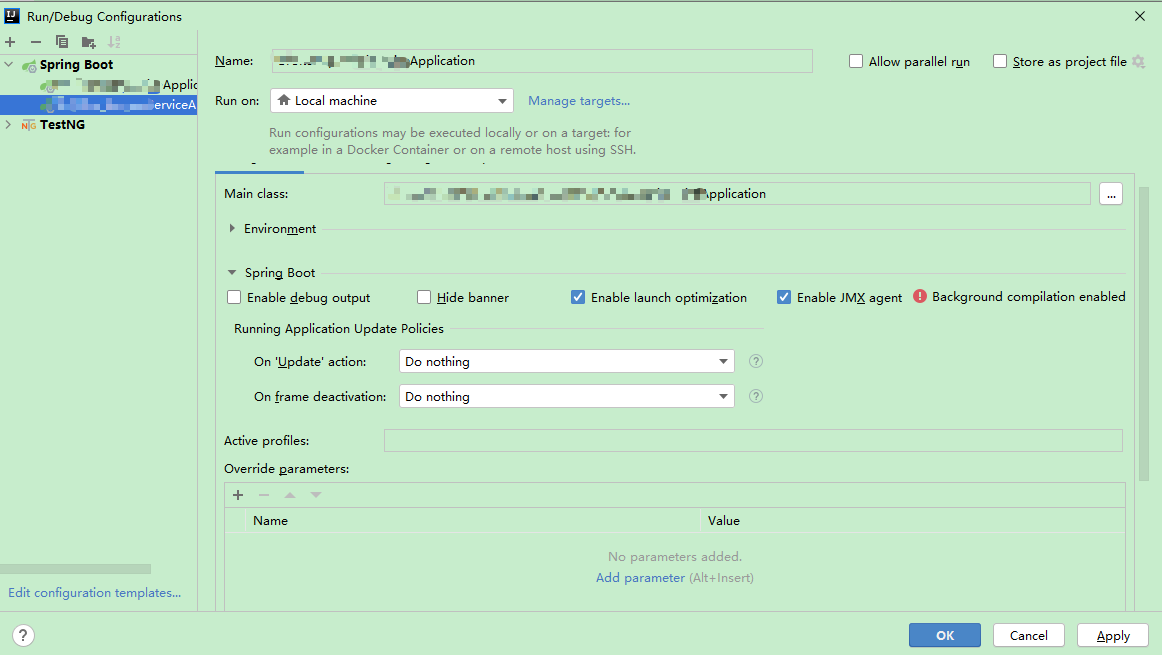Click the Background compilation warning icon
This screenshot has height=655, width=1162.
click(920, 296)
